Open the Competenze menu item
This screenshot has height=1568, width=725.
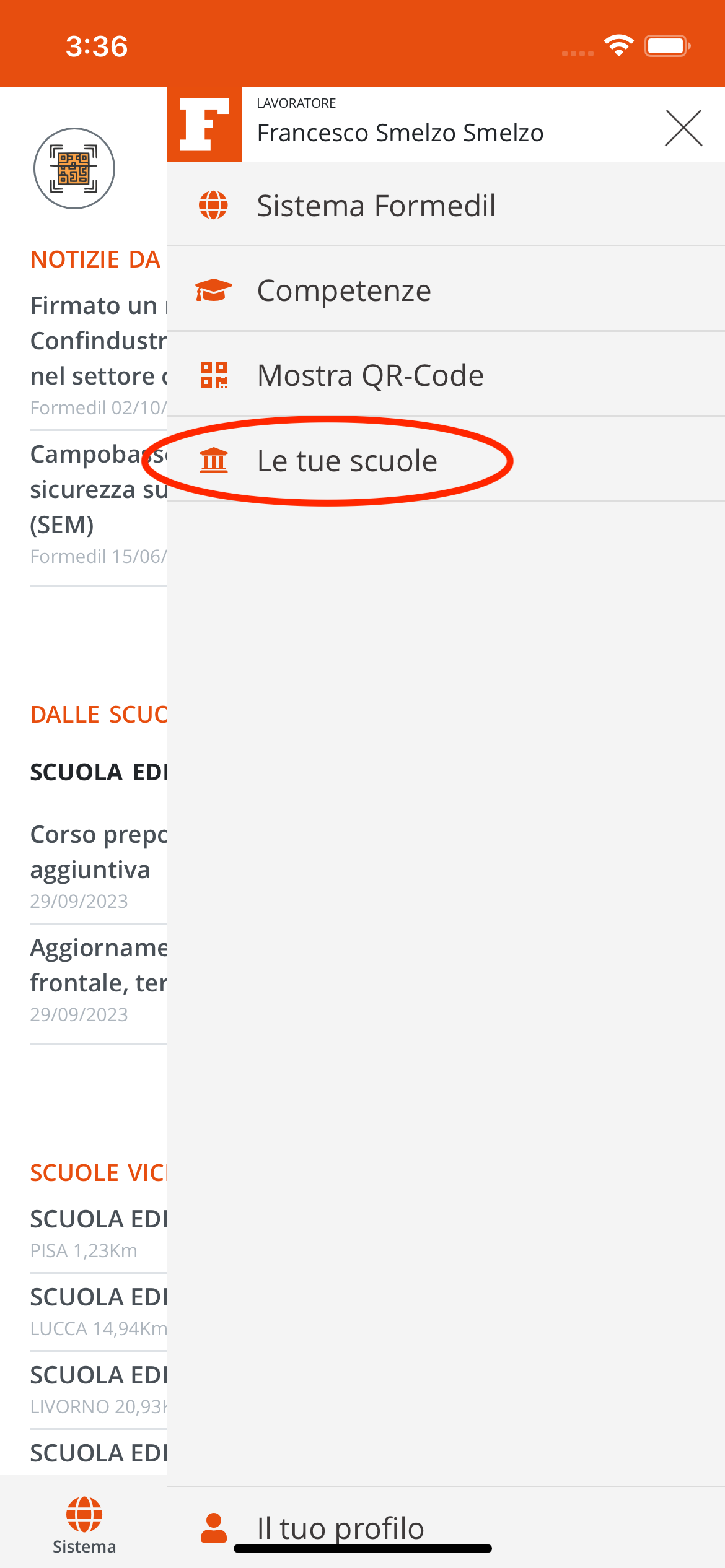(x=344, y=290)
